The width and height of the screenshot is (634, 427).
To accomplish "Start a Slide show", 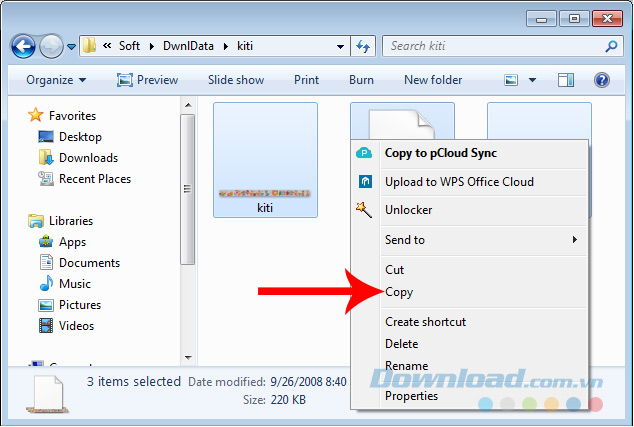I will [236, 80].
